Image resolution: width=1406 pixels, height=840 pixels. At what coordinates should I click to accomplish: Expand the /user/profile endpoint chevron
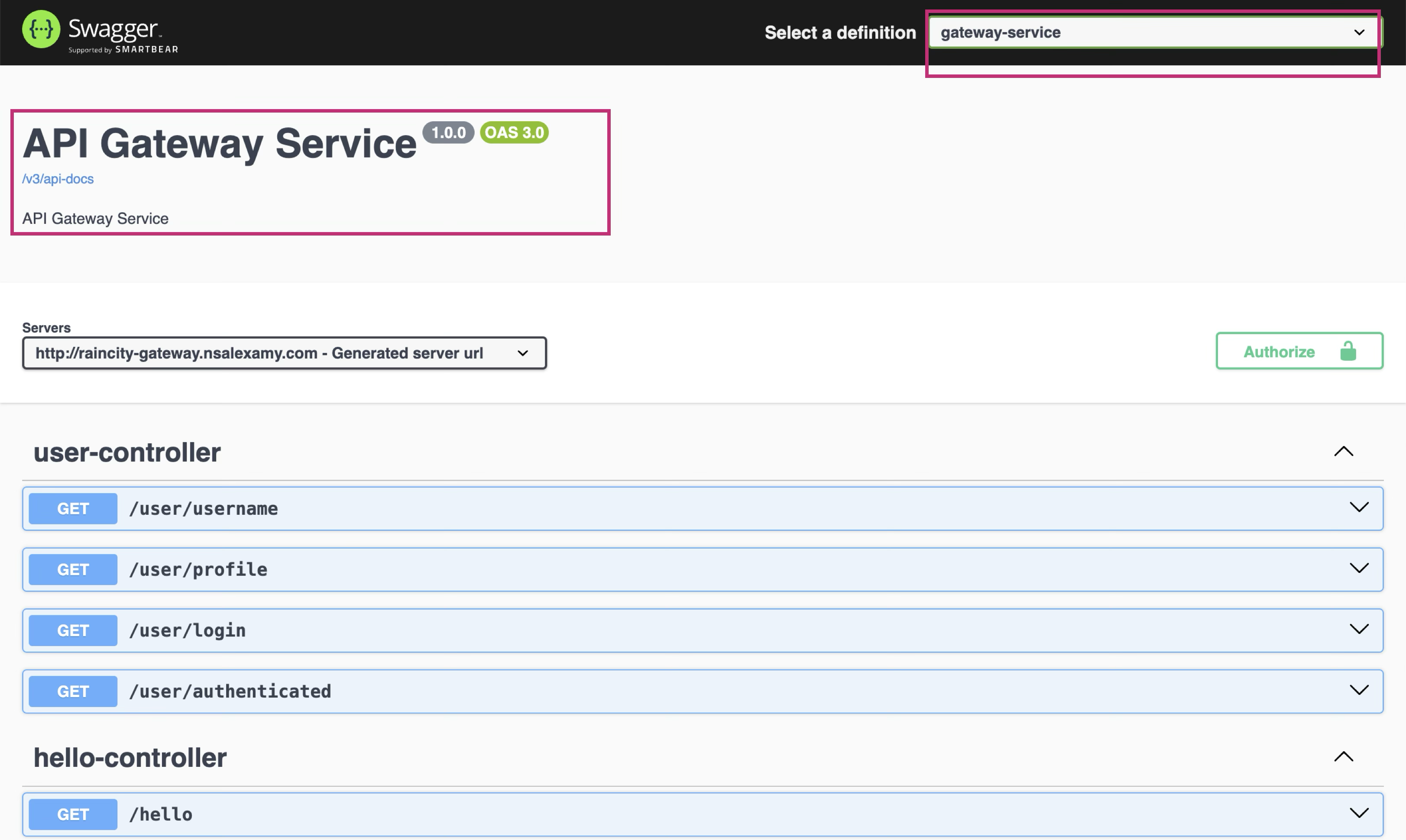pos(1359,569)
